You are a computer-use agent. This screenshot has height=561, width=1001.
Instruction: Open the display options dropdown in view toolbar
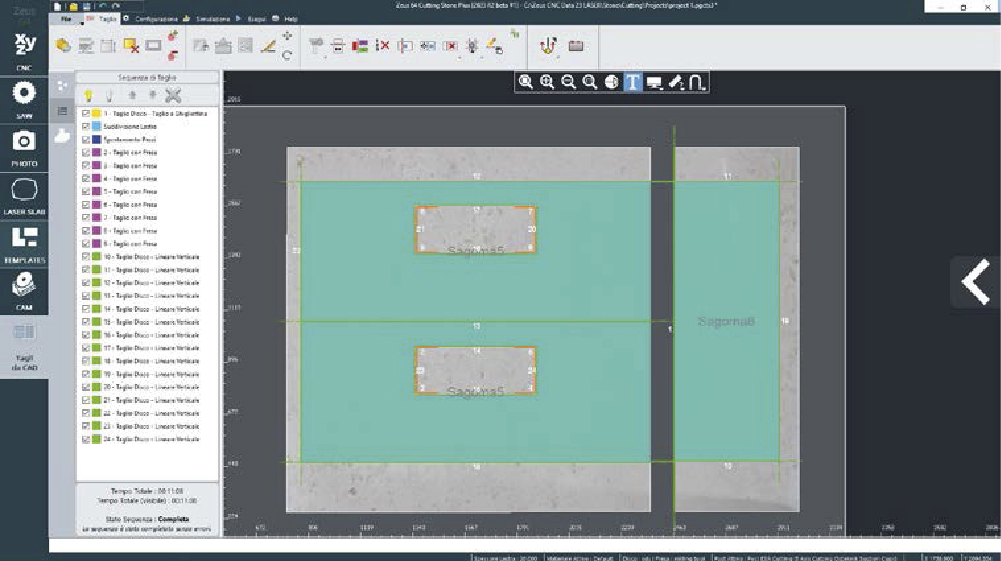click(x=654, y=83)
